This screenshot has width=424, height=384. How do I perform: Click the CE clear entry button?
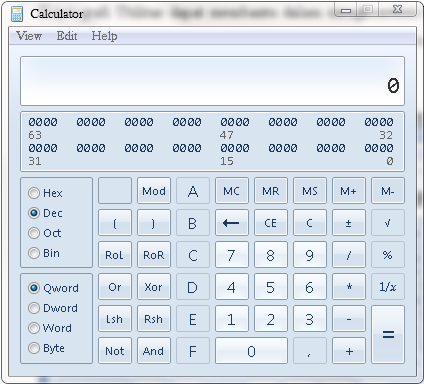(x=271, y=223)
